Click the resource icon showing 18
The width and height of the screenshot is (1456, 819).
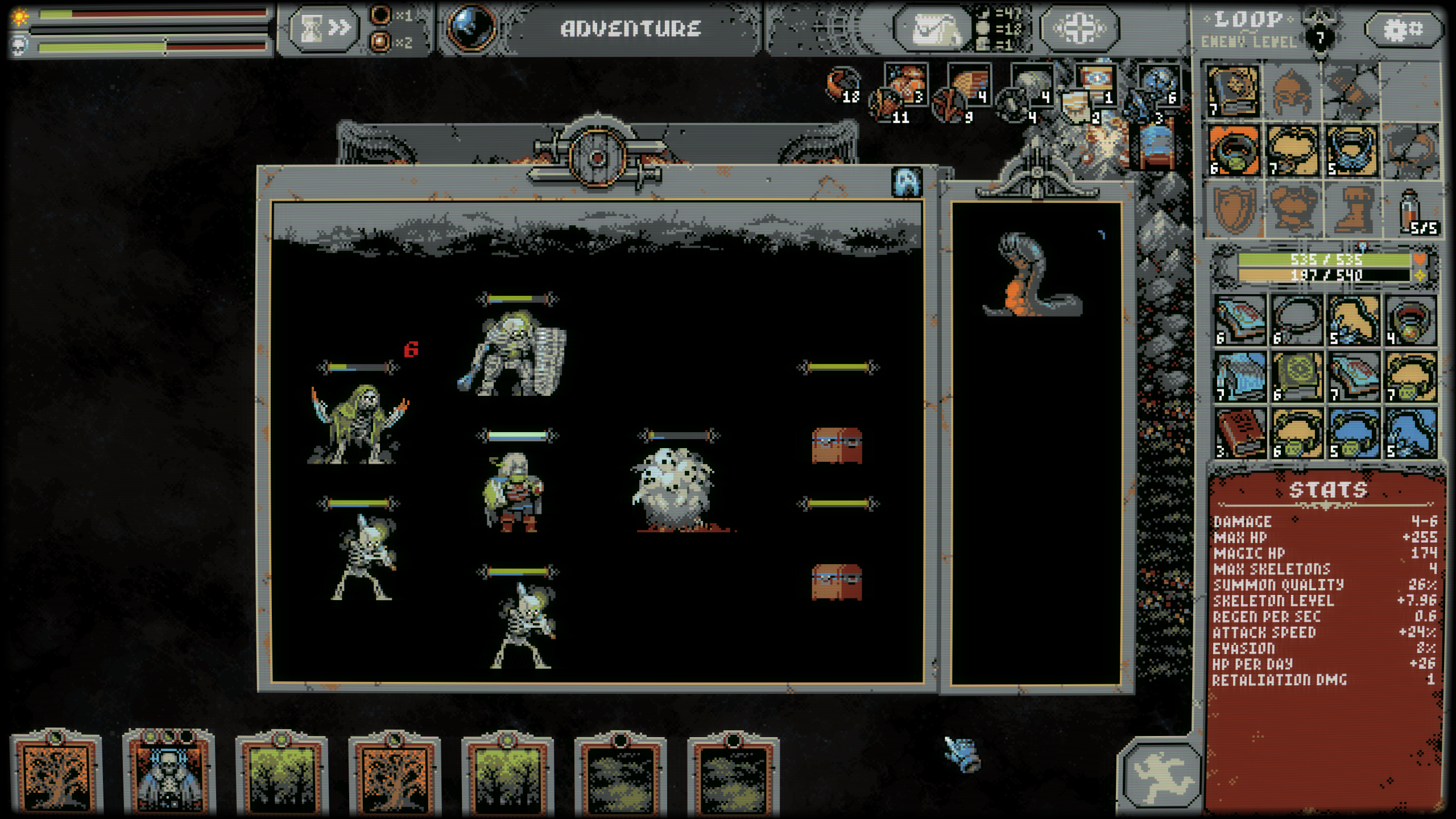pyautogui.click(x=843, y=85)
